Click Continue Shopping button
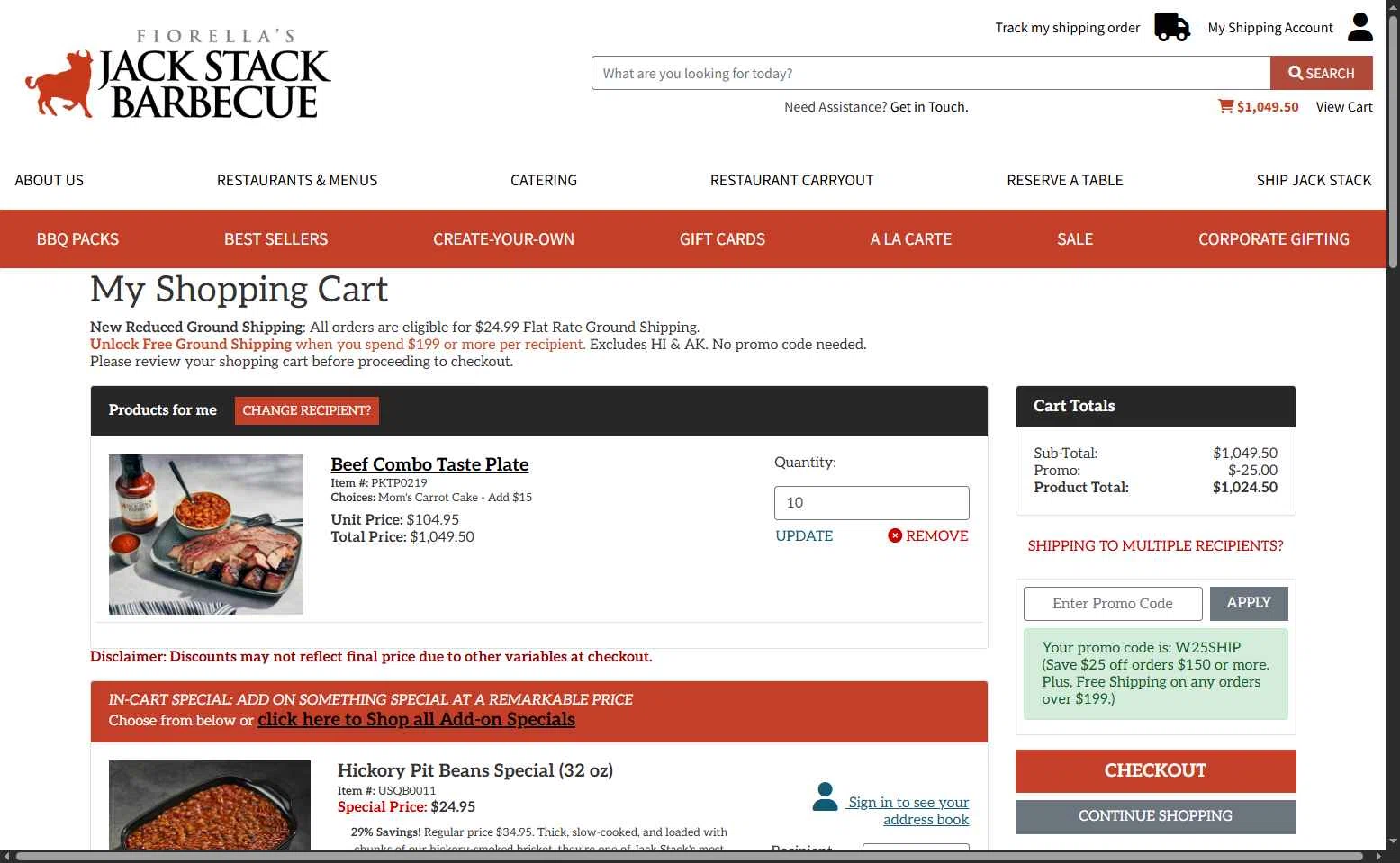The image size is (1400, 863). (x=1155, y=816)
